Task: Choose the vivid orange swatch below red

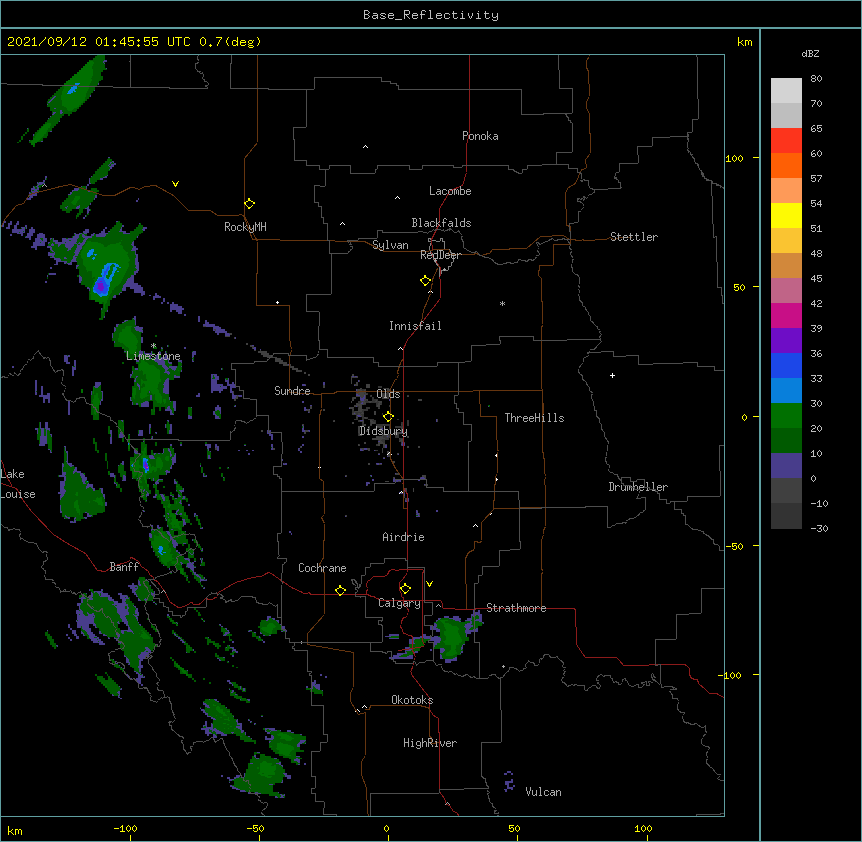Action: coord(786,165)
